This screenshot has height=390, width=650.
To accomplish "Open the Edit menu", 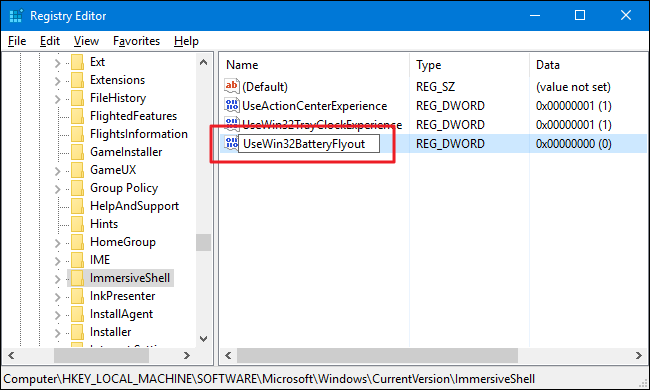I will point(50,41).
